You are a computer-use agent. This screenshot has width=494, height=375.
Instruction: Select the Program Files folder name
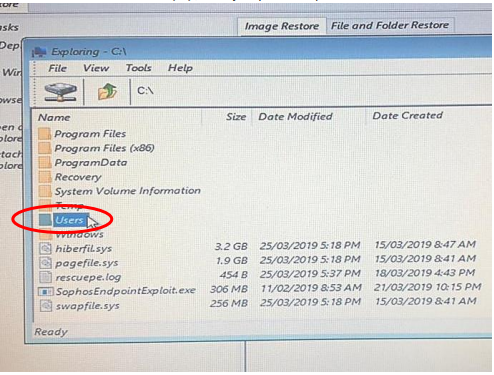point(90,134)
